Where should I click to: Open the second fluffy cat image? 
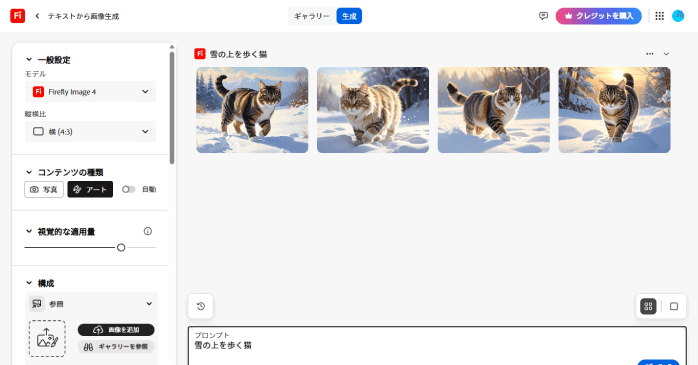(x=373, y=110)
